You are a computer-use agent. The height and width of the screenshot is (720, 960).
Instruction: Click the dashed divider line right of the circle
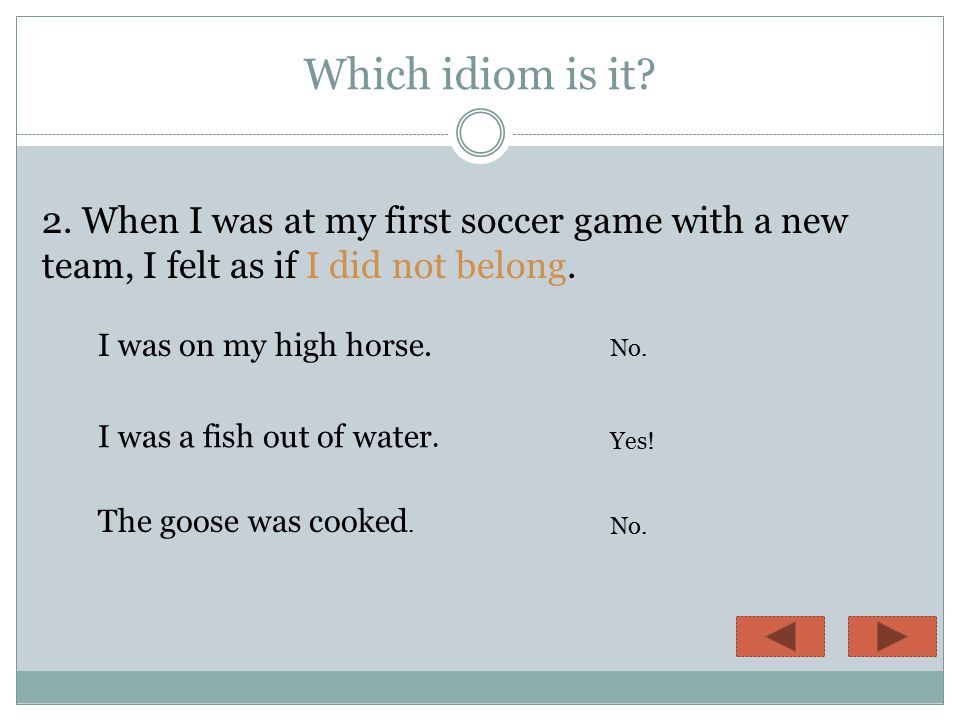click(728, 134)
